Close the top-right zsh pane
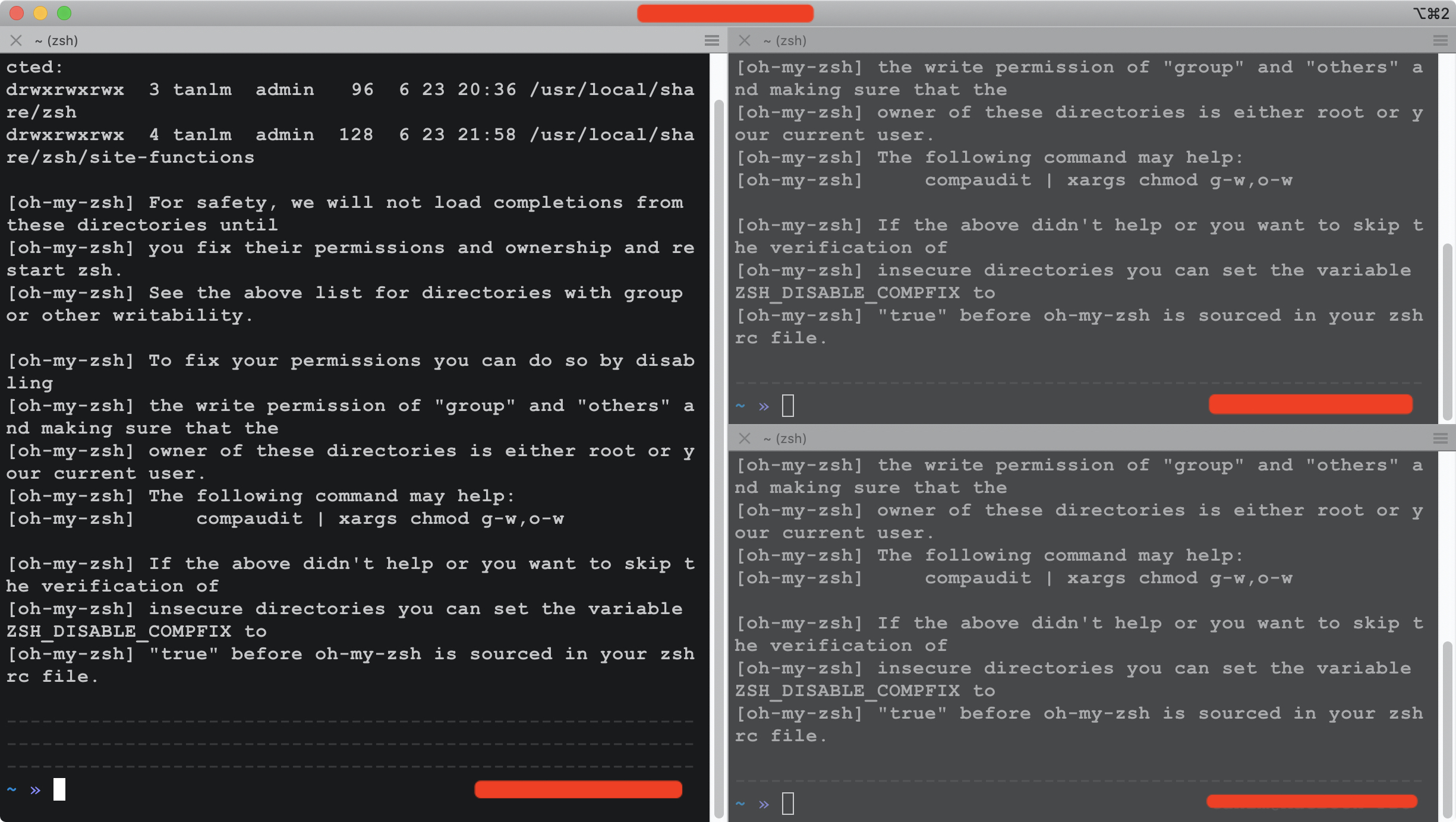This screenshot has width=1456, height=822. point(744,40)
